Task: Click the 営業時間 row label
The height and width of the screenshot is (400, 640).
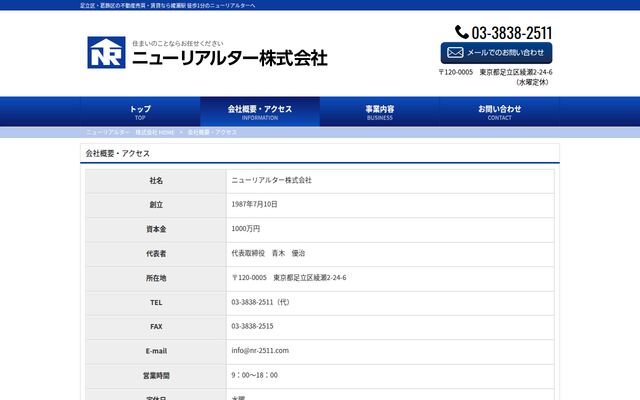Action: (156, 376)
